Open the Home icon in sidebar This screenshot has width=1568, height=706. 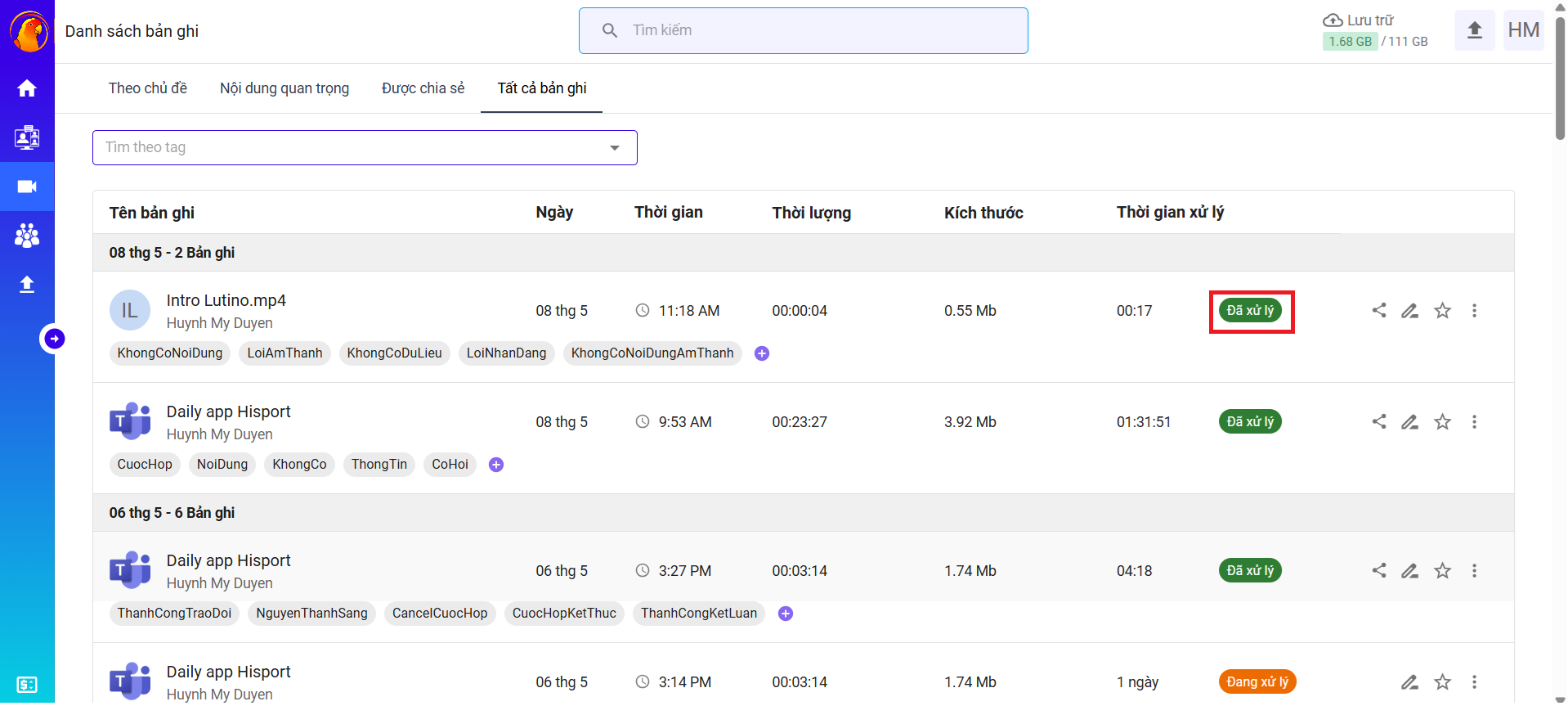click(x=27, y=88)
